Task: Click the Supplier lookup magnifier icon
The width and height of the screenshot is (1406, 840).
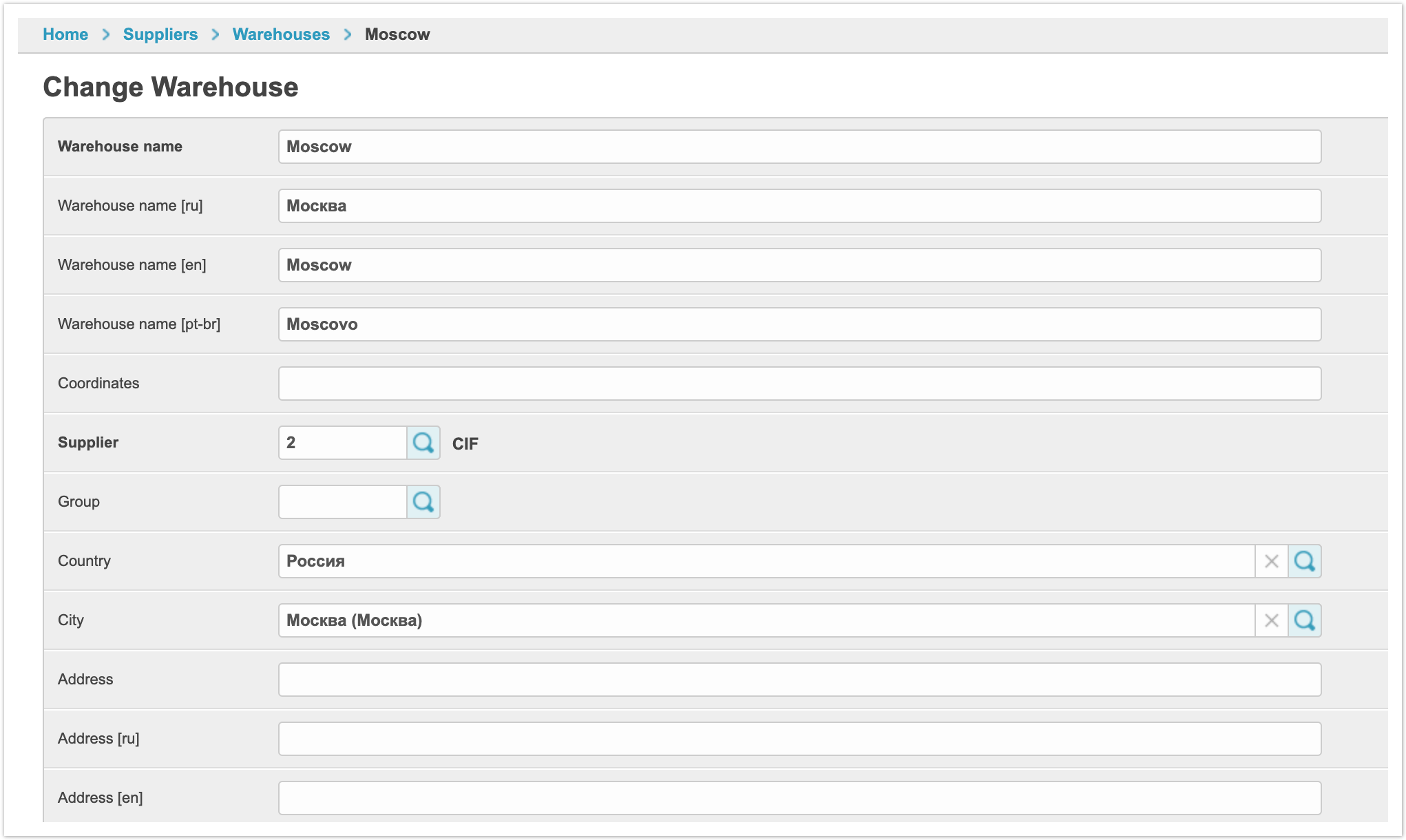Action: 423,443
